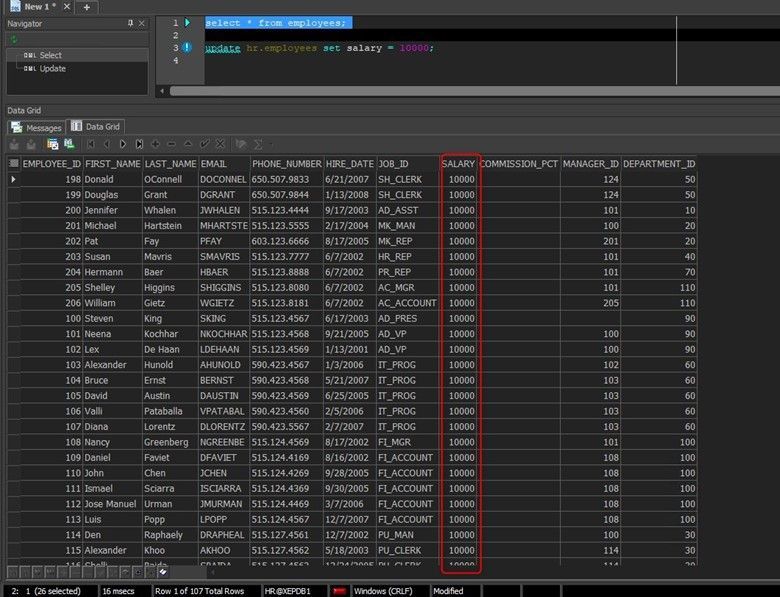Click the Excel export icon in grid toolbar

69,144
